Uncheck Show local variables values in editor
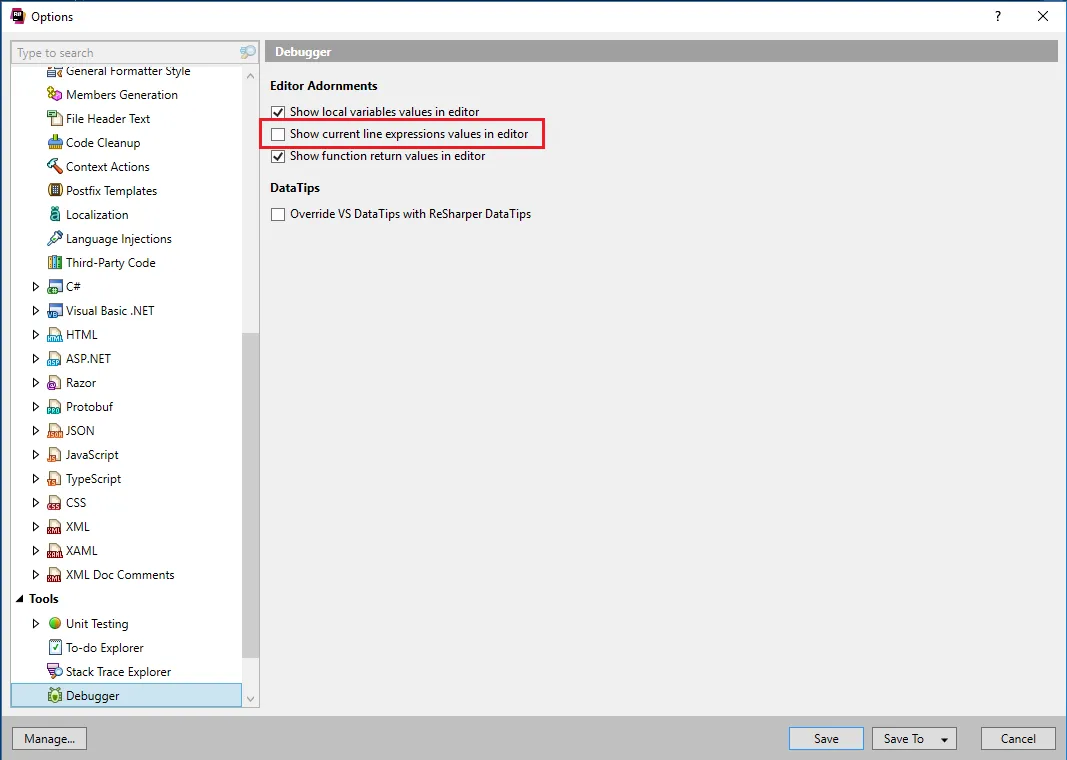This screenshot has height=760, width=1067. pos(278,112)
